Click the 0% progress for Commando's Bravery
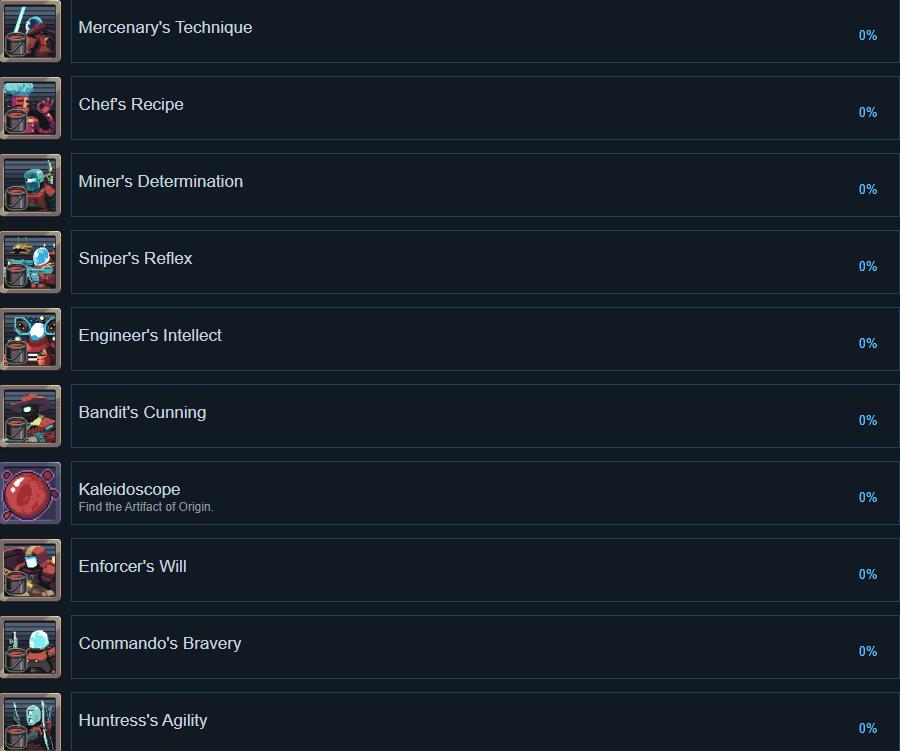This screenshot has width=900, height=751. pos(867,651)
